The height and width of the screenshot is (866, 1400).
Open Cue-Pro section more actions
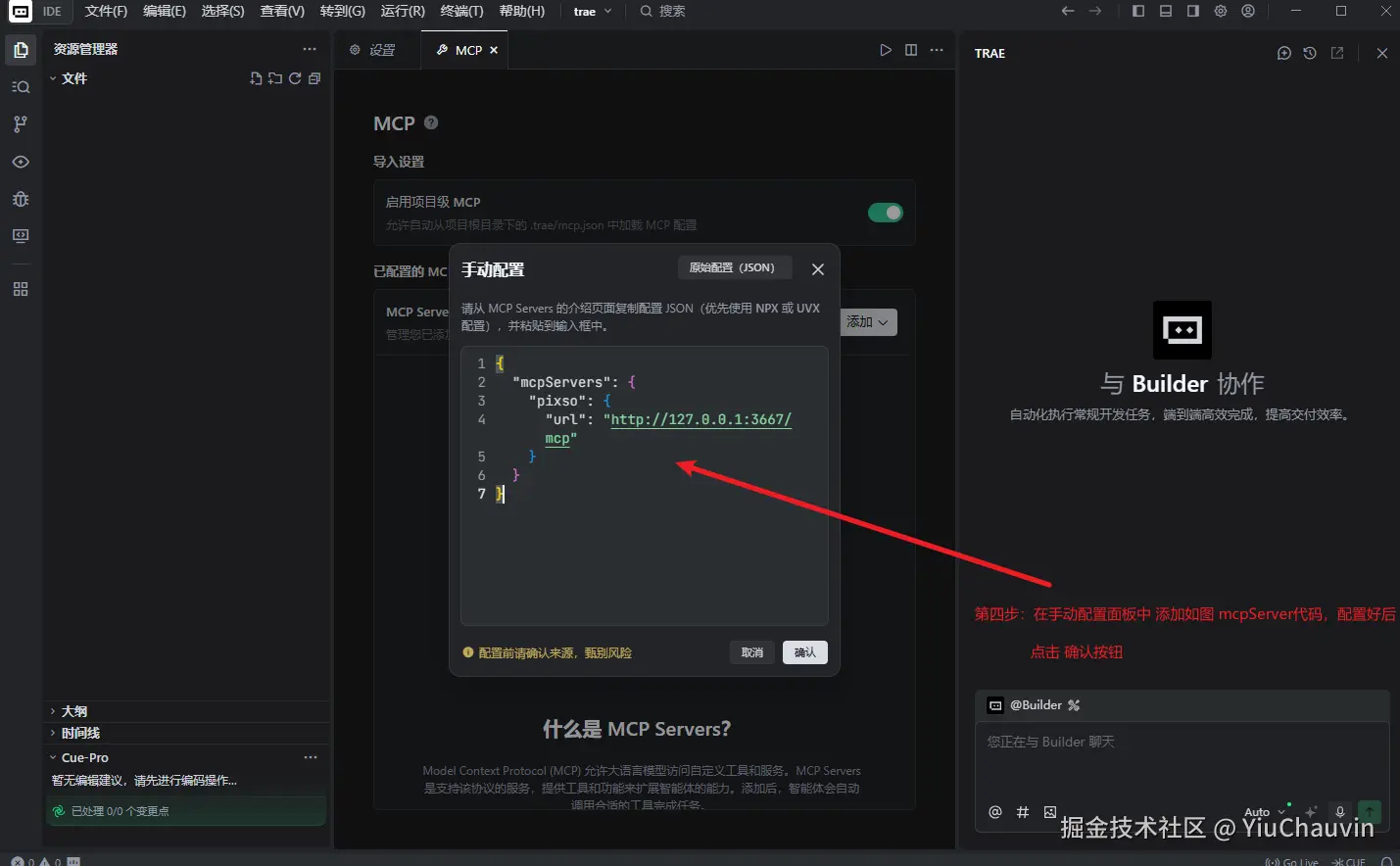click(x=311, y=757)
